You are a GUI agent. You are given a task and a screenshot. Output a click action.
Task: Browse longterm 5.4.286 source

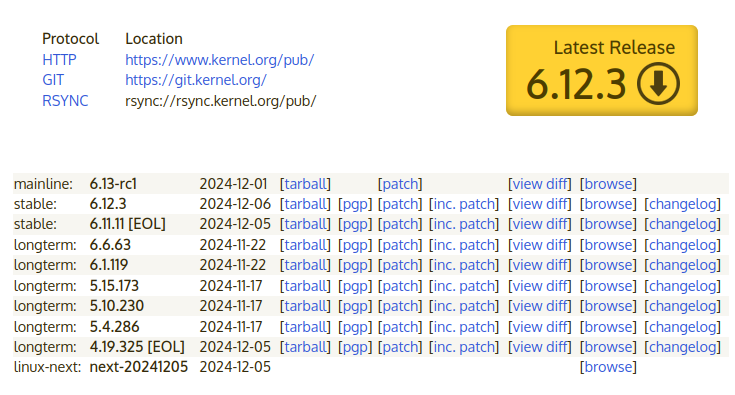pos(608,327)
